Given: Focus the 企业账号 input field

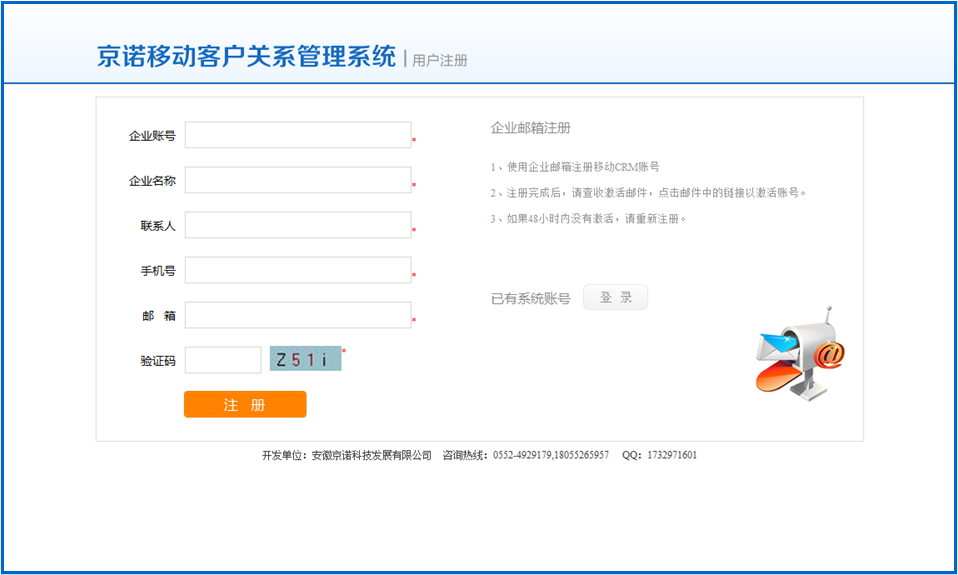Looking at the screenshot, I should 298,135.
